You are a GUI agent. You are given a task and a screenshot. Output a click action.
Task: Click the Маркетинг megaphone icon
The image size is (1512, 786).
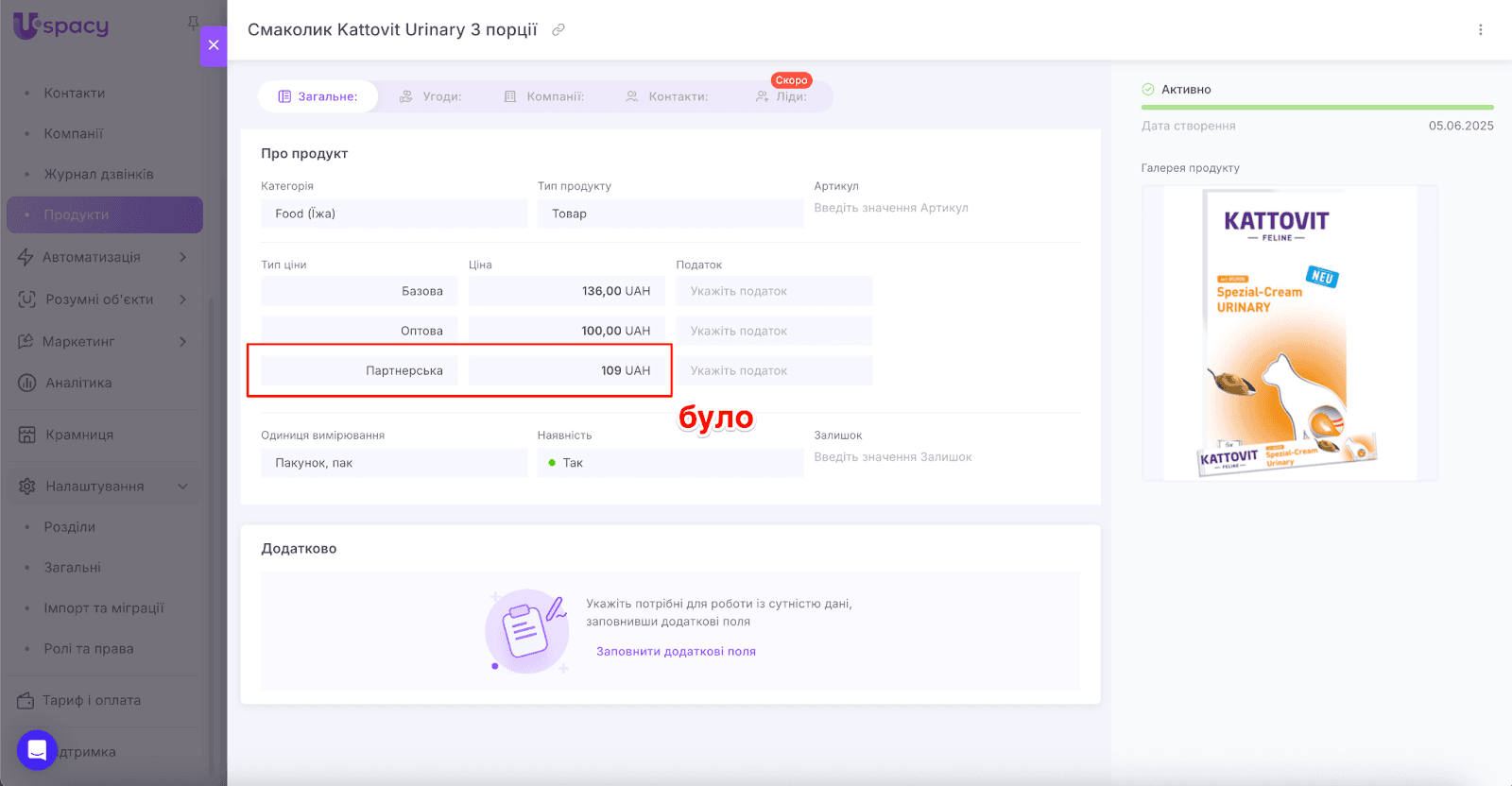[26, 341]
